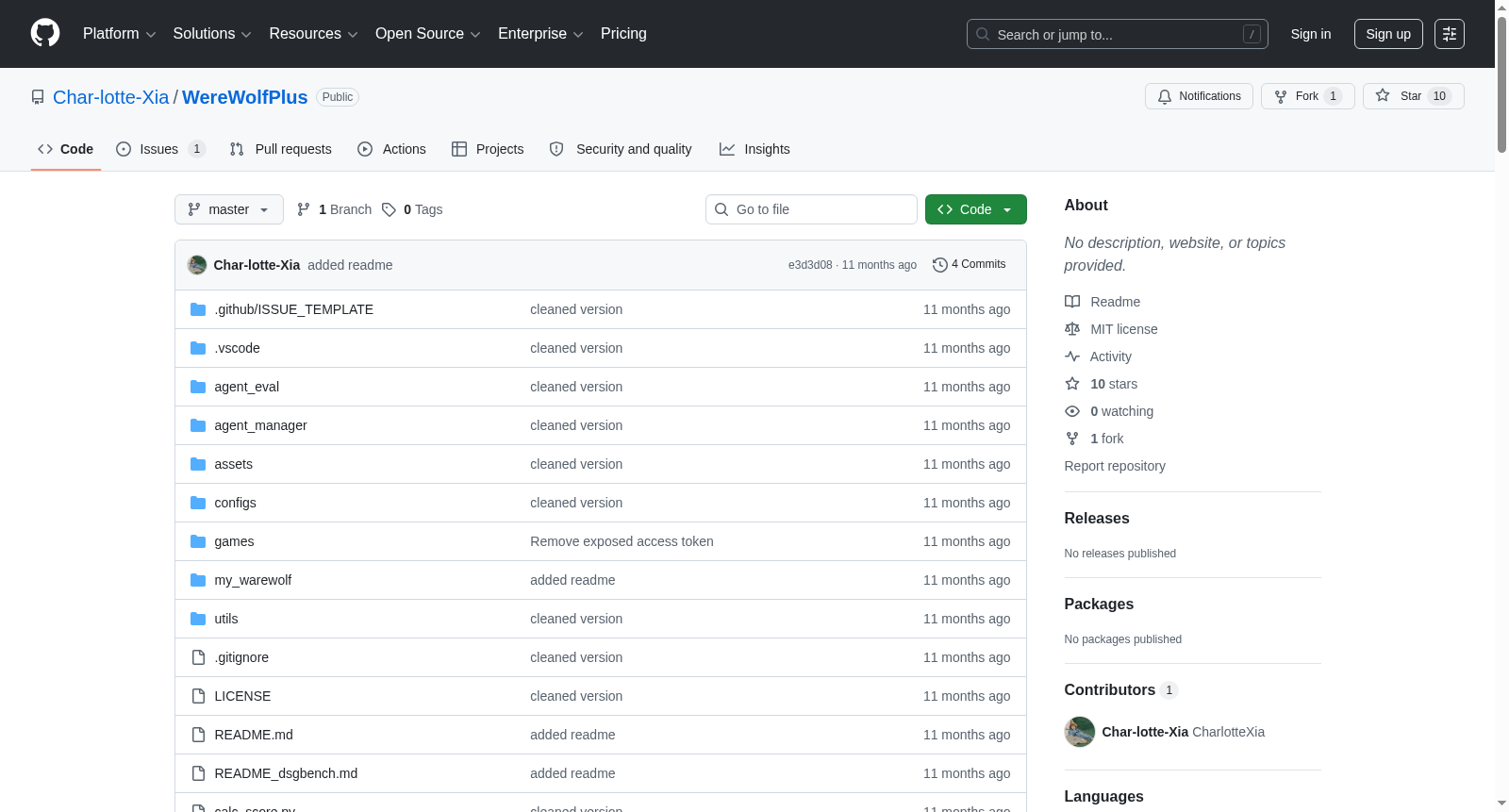
Task: Click the star icon to star repository
Action: pyautogui.click(x=1383, y=95)
